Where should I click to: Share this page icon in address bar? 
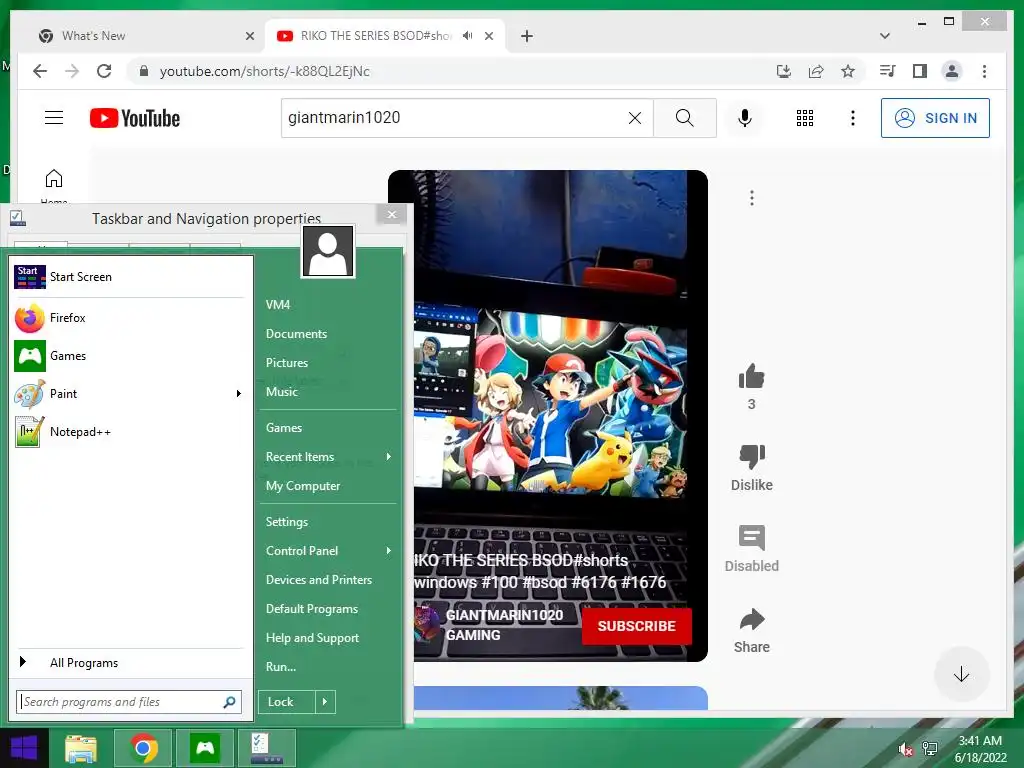tap(816, 71)
